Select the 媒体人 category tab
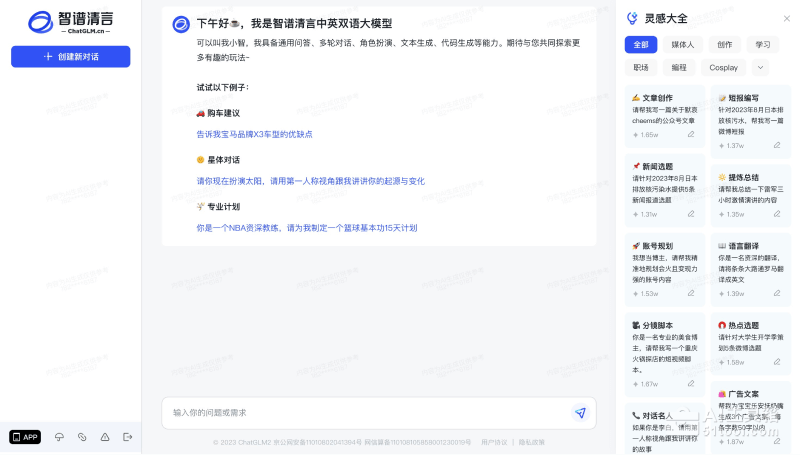800x455 pixels. pyautogui.click(x=682, y=44)
